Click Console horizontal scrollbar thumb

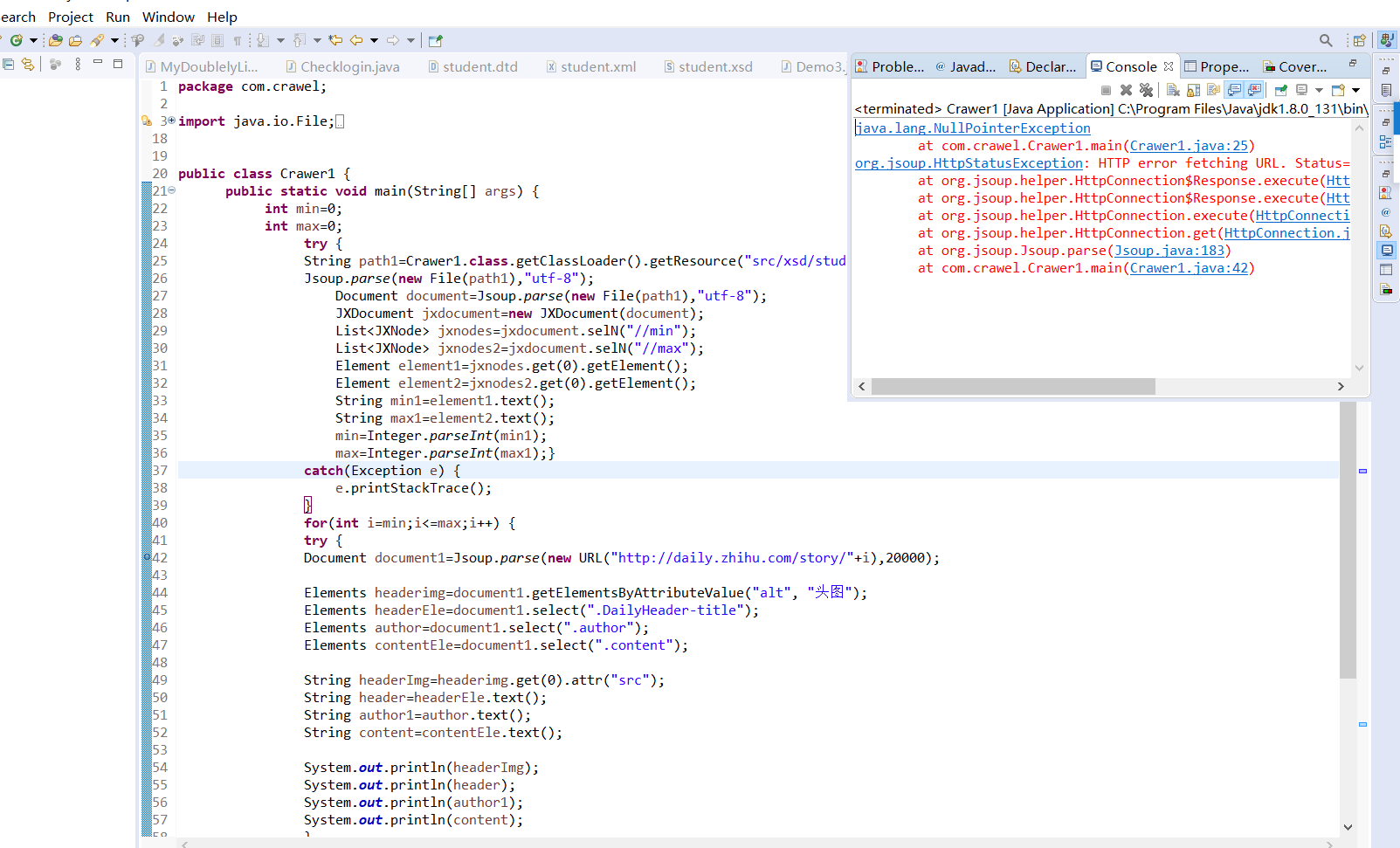point(1013,386)
